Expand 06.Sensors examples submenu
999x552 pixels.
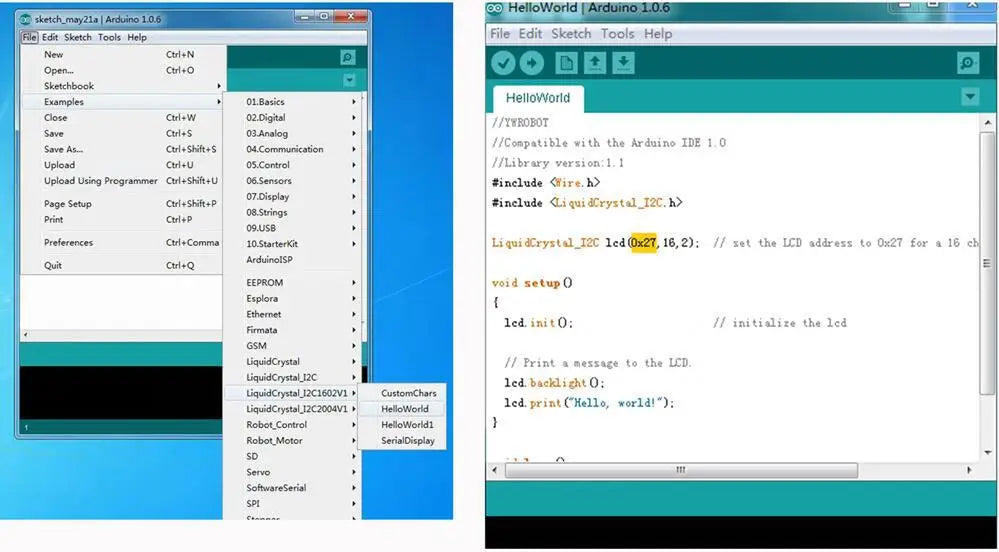(292, 181)
